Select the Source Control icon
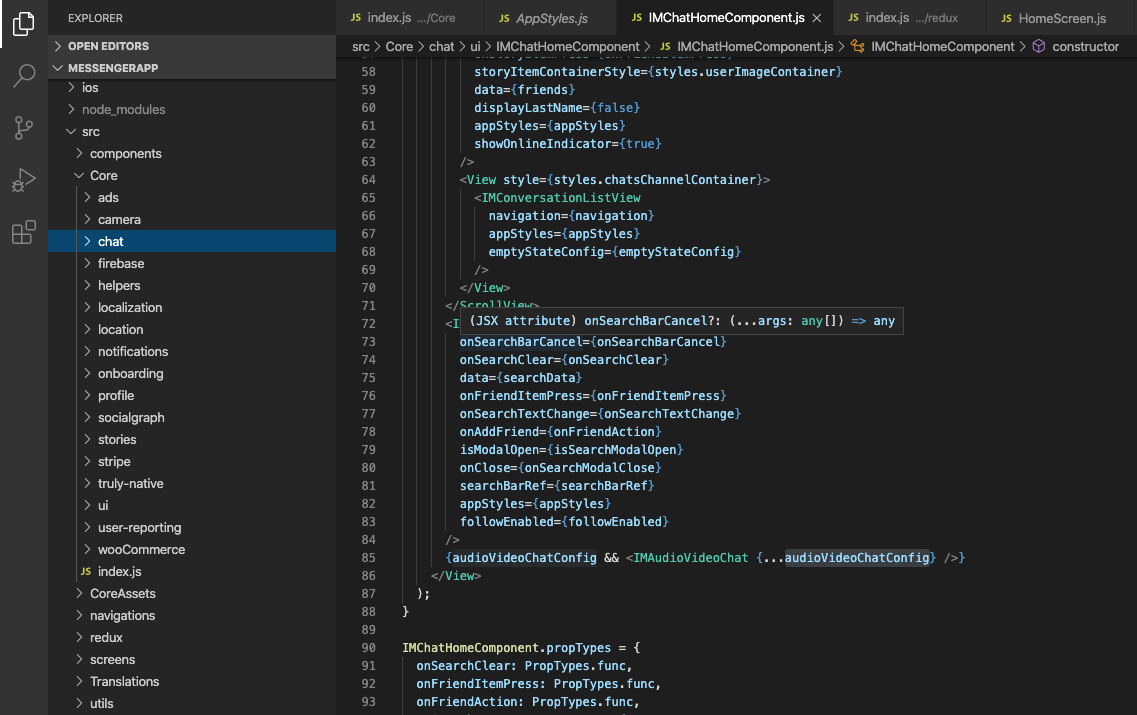 tap(24, 128)
